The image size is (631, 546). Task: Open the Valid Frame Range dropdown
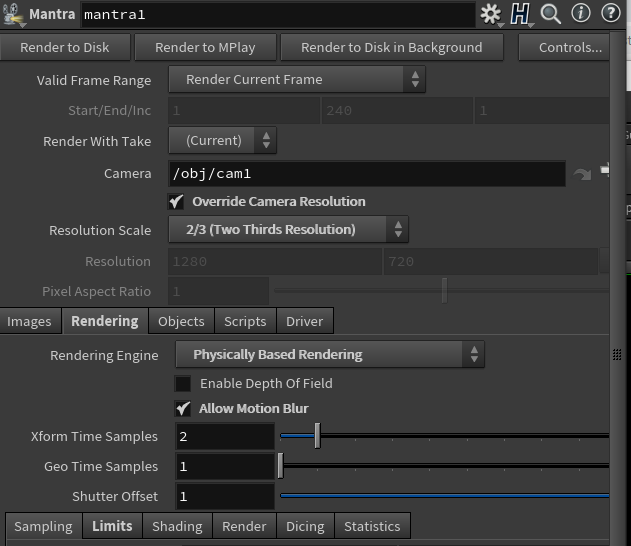coord(297,80)
